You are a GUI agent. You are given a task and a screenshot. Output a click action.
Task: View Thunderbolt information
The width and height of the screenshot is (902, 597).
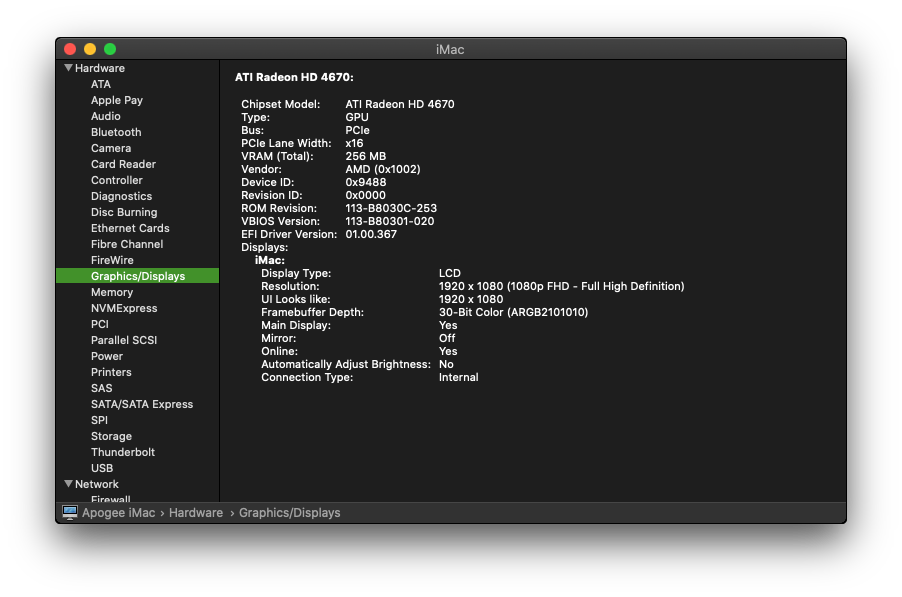pyautogui.click(x=123, y=452)
